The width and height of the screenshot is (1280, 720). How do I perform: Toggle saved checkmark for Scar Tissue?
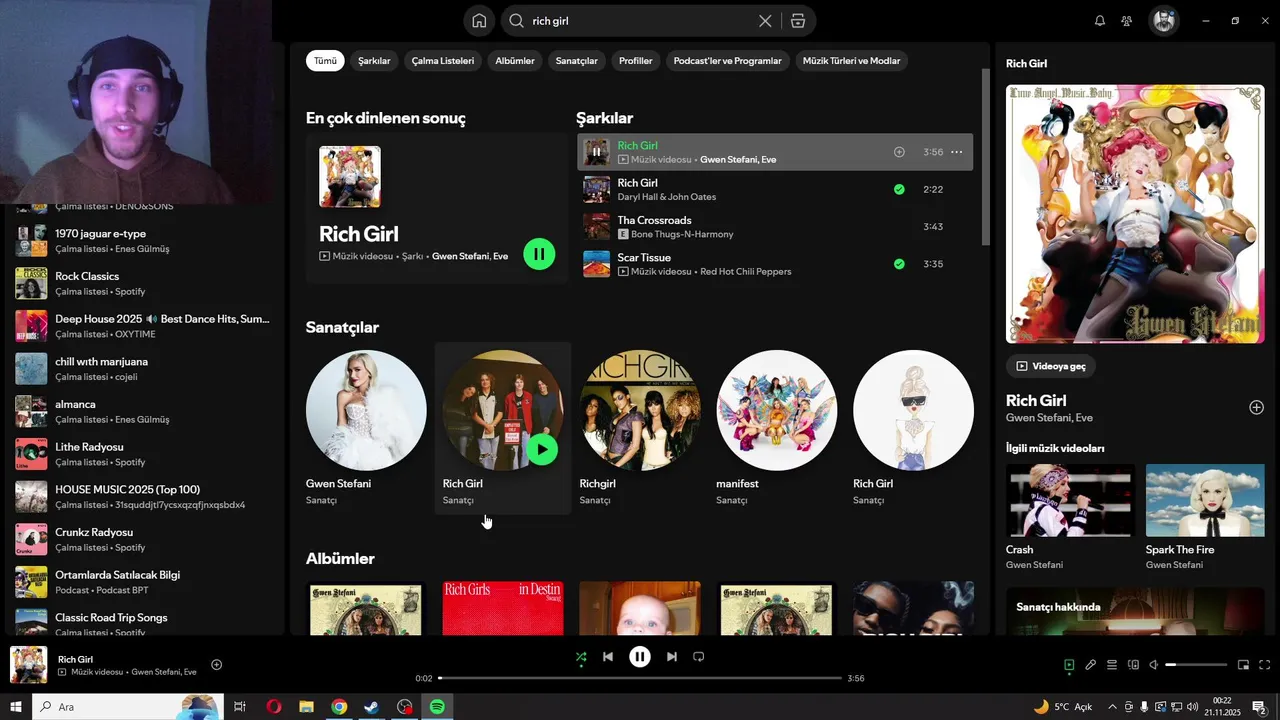pos(899,264)
